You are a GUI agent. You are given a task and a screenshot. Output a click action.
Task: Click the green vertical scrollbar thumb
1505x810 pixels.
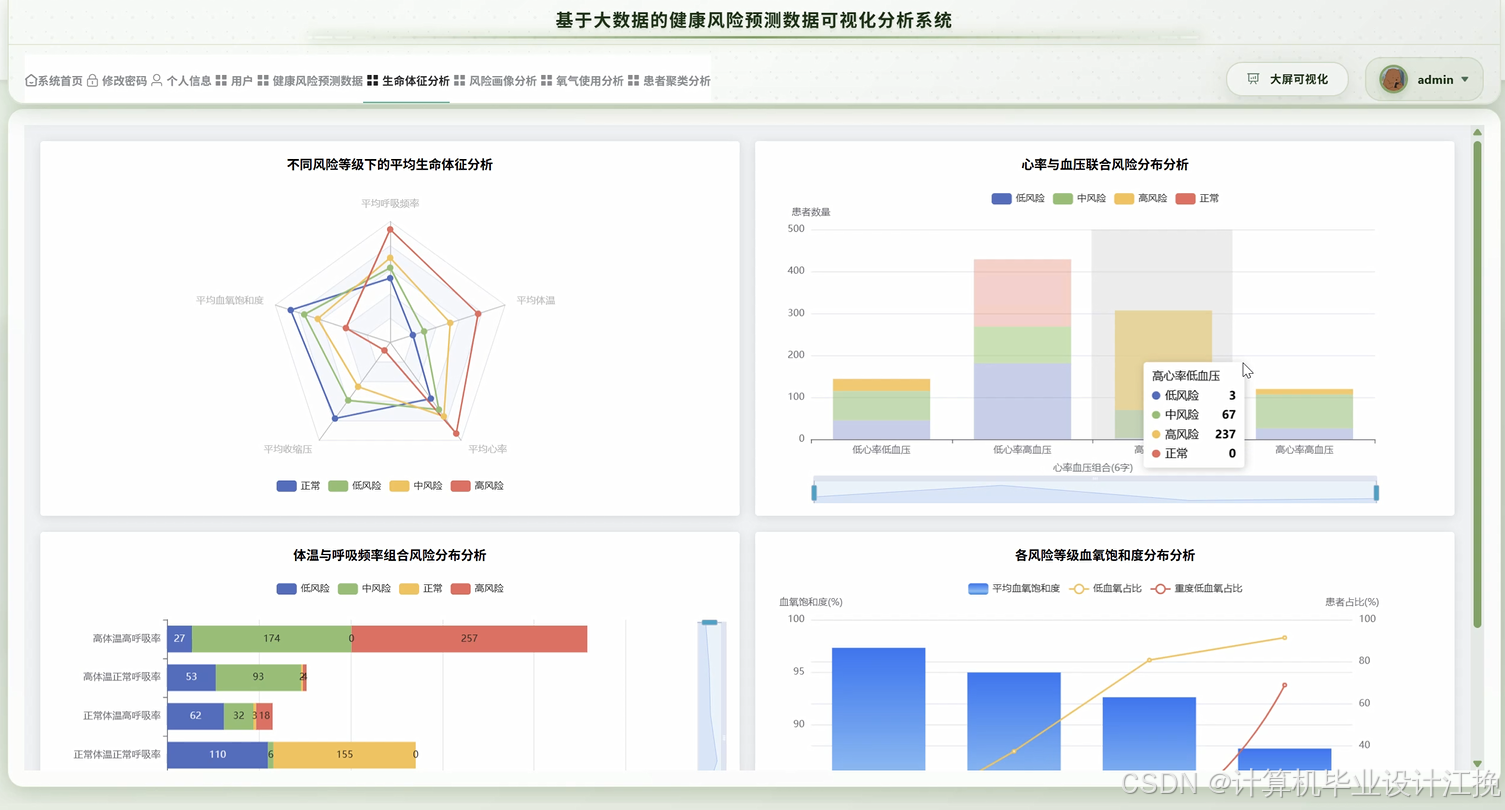[1477, 385]
